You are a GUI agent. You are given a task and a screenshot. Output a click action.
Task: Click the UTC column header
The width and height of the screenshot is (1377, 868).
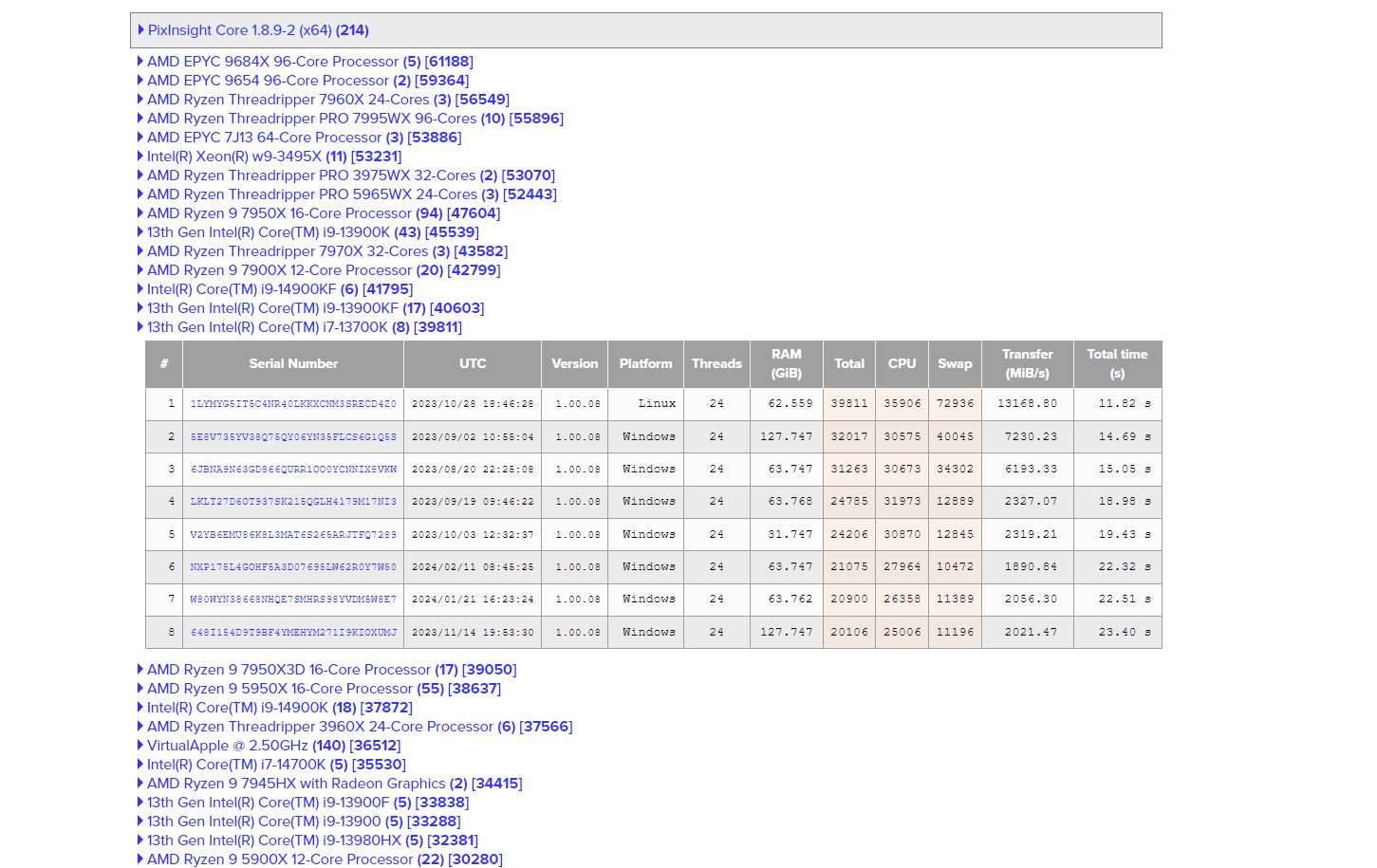coord(473,364)
